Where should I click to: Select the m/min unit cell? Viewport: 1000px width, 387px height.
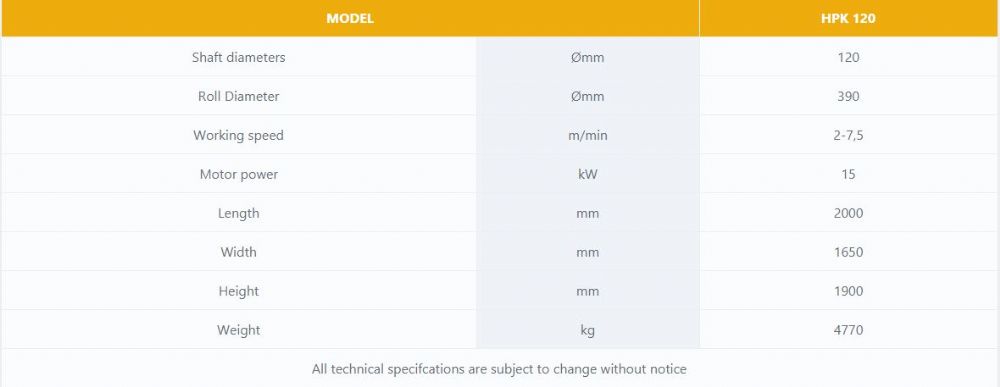pyautogui.click(x=587, y=135)
